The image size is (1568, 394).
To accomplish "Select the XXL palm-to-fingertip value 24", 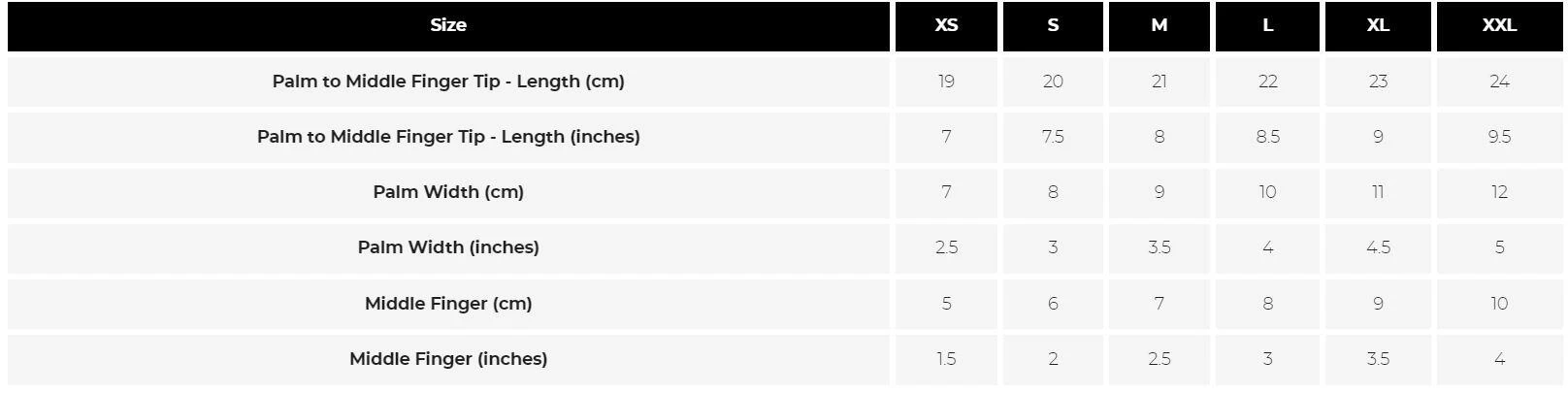I will point(1499,82).
